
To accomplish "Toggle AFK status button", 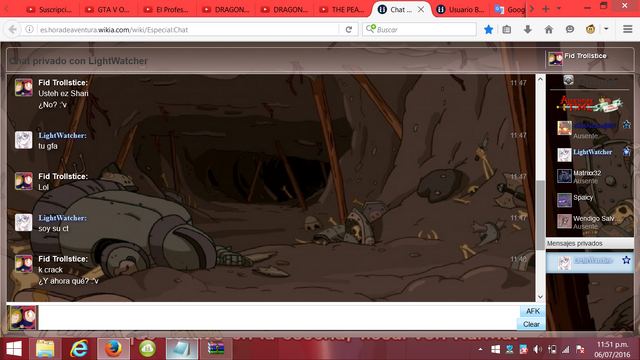I will click(533, 311).
